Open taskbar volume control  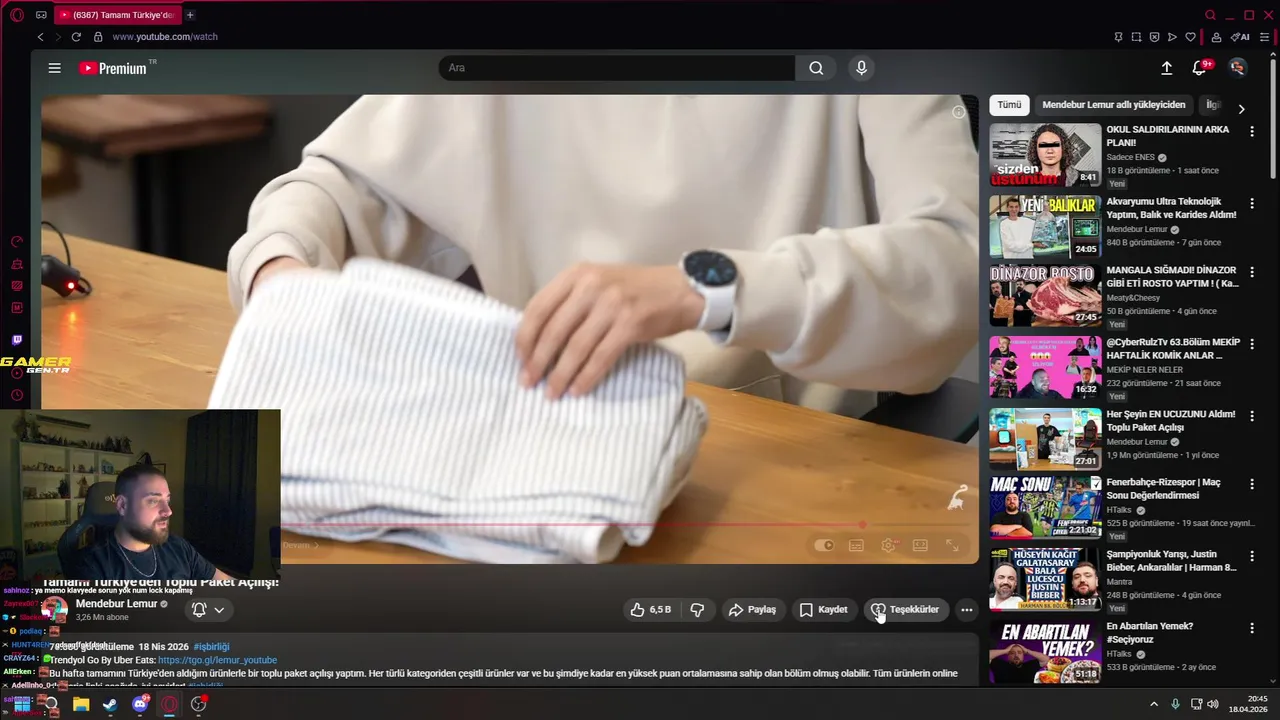(1213, 704)
